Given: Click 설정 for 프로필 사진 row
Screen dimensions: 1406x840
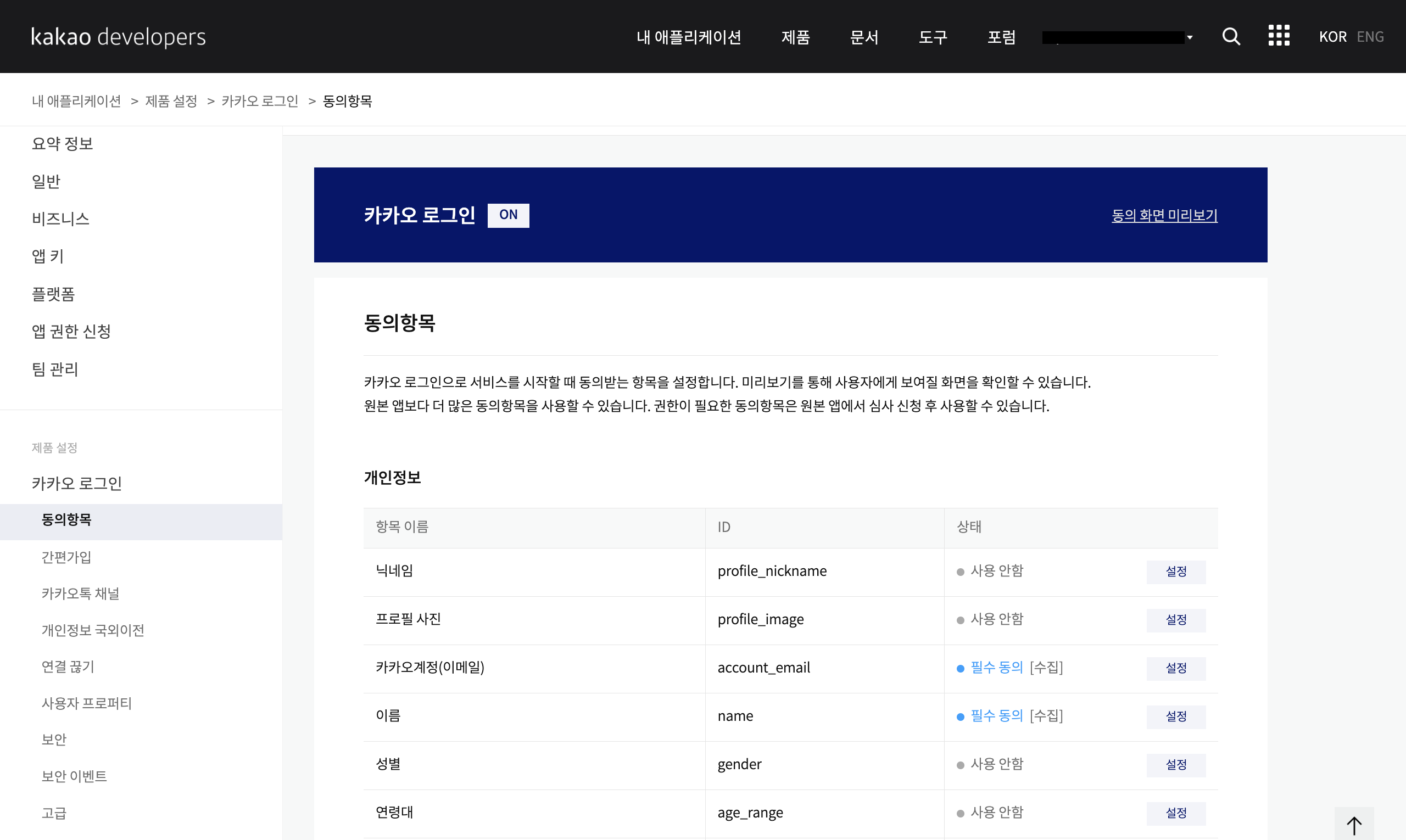Looking at the screenshot, I should [1175, 620].
